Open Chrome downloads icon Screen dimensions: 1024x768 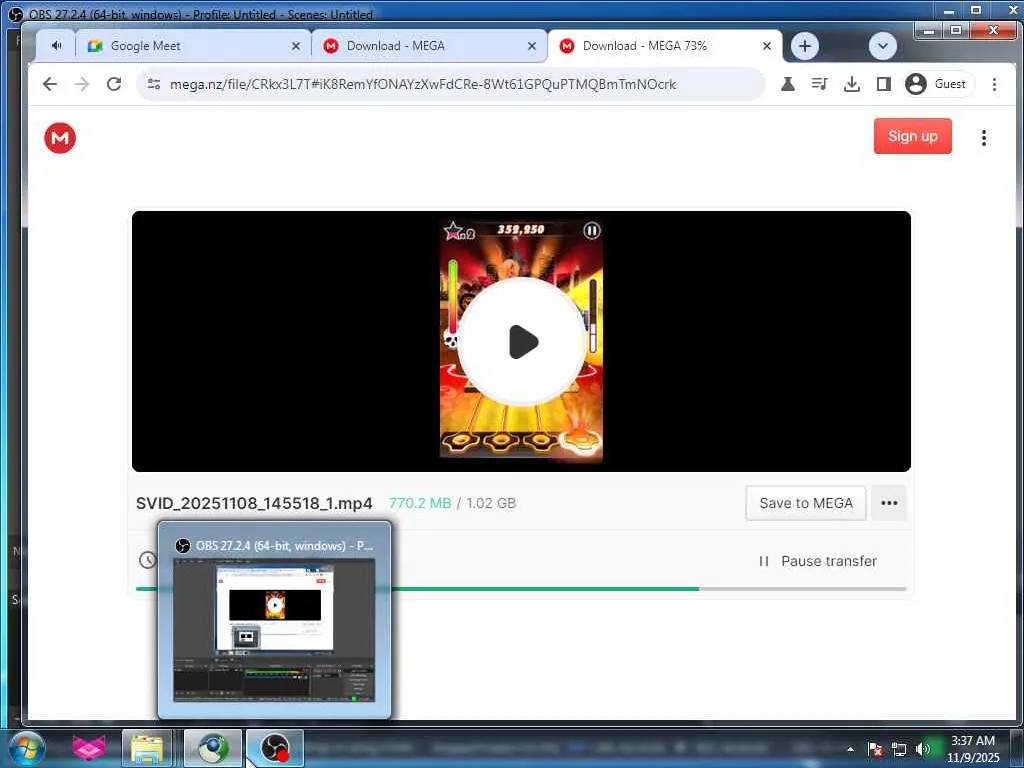pos(851,84)
